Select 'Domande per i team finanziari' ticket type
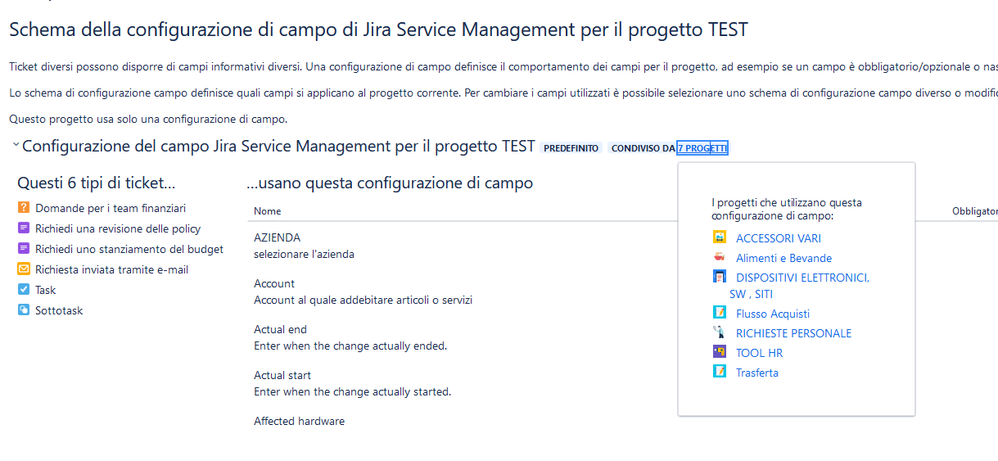 pyautogui.click(x=111, y=208)
